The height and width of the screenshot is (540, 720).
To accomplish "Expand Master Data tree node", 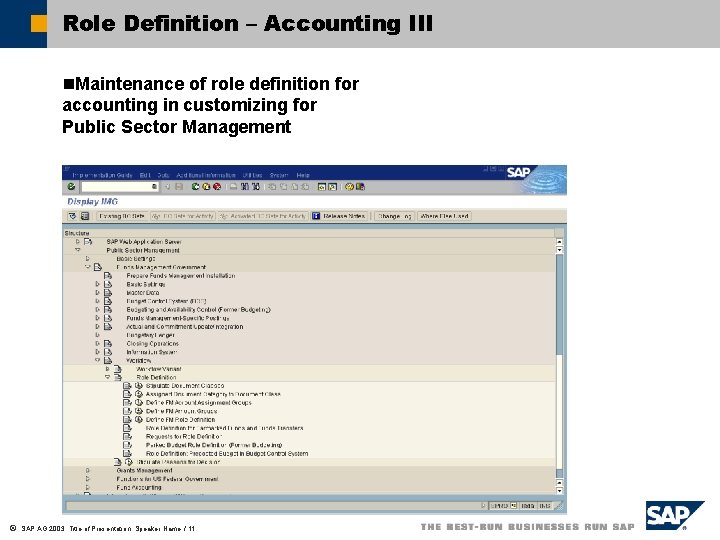I will click(x=97, y=292).
